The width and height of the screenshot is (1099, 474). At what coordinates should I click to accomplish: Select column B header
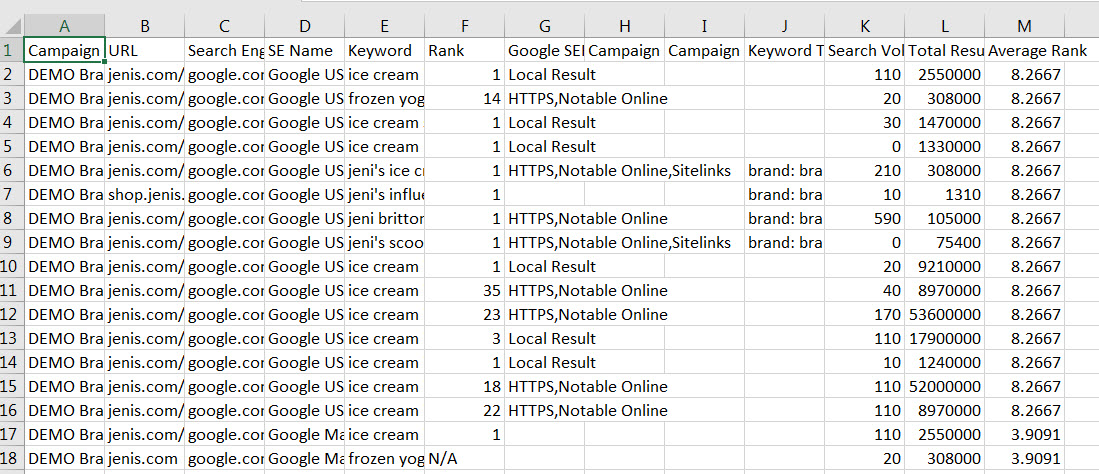(145, 27)
